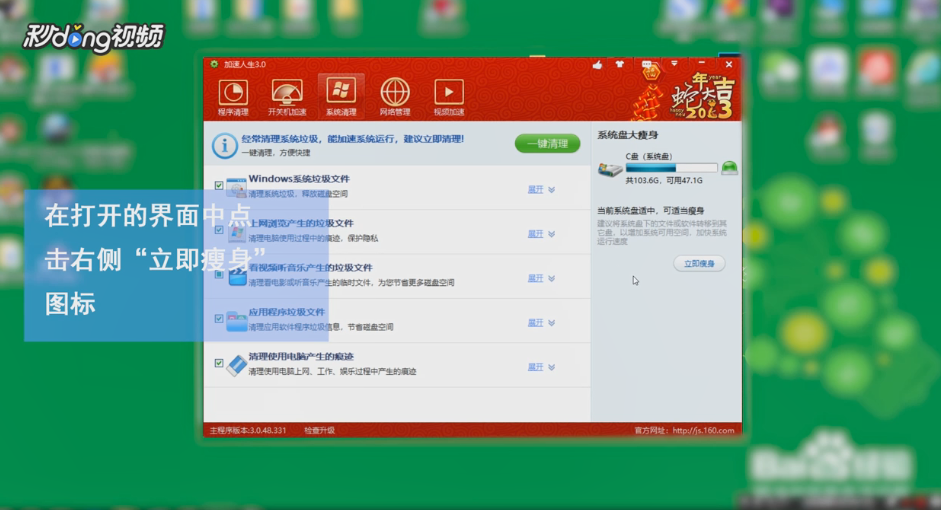Click the 当前系统盘适中，可适当瘦身 text

tap(651, 211)
